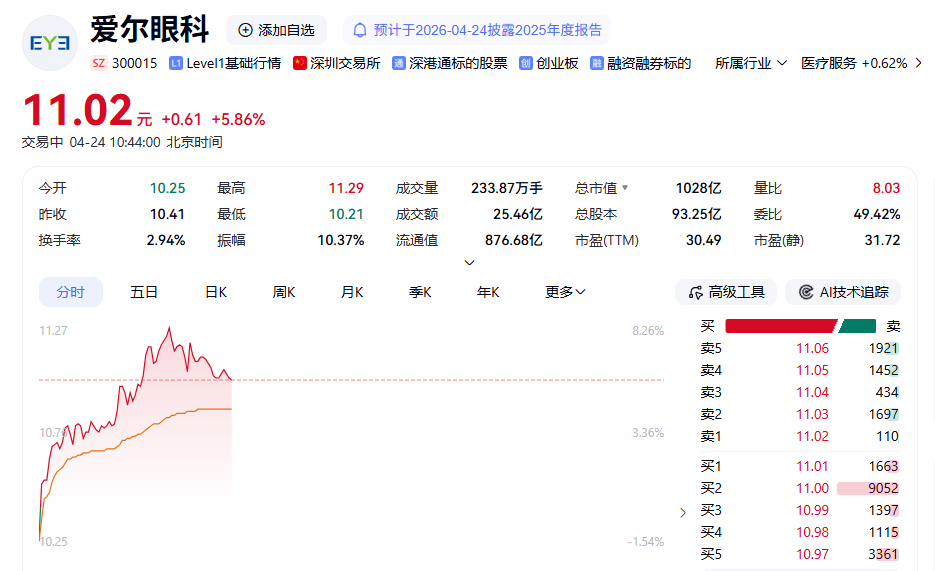935x571 pixels.
Task: Click 深圳交易所 label
Action: [x=345, y=63]
